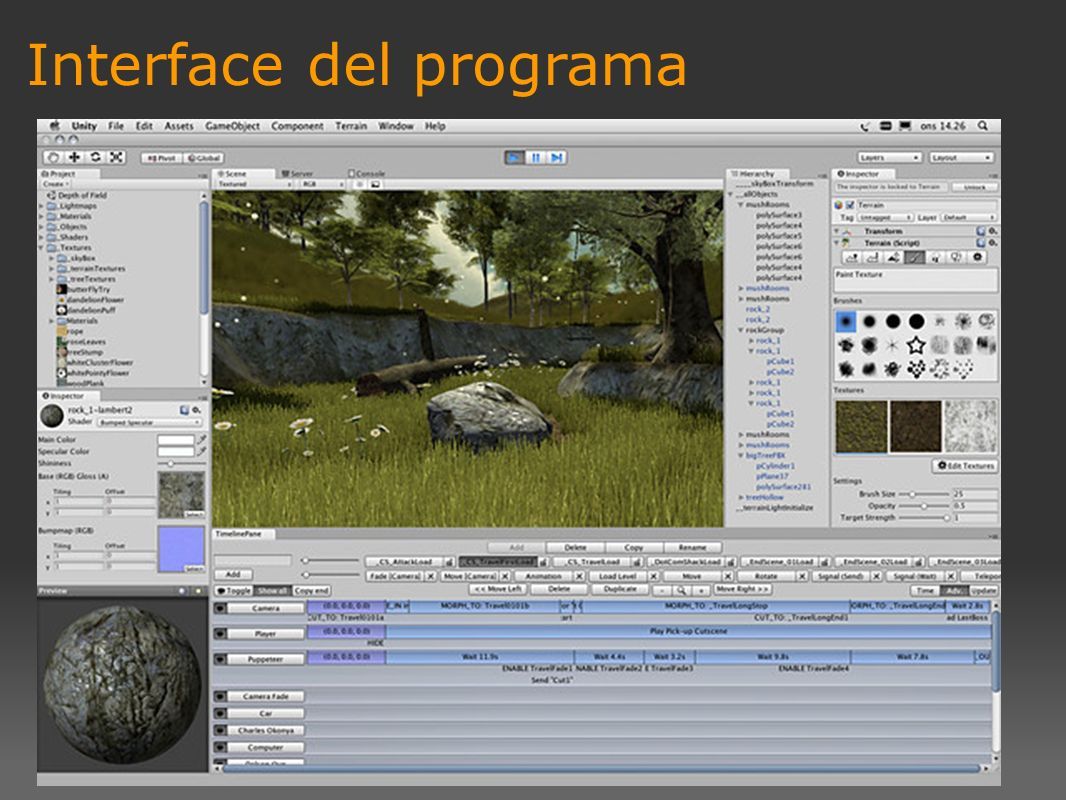Remove Fade [Camera] with its X button
Image resolution: width=1066 pixels, height=800 pixels.
(x=430, y=576)
